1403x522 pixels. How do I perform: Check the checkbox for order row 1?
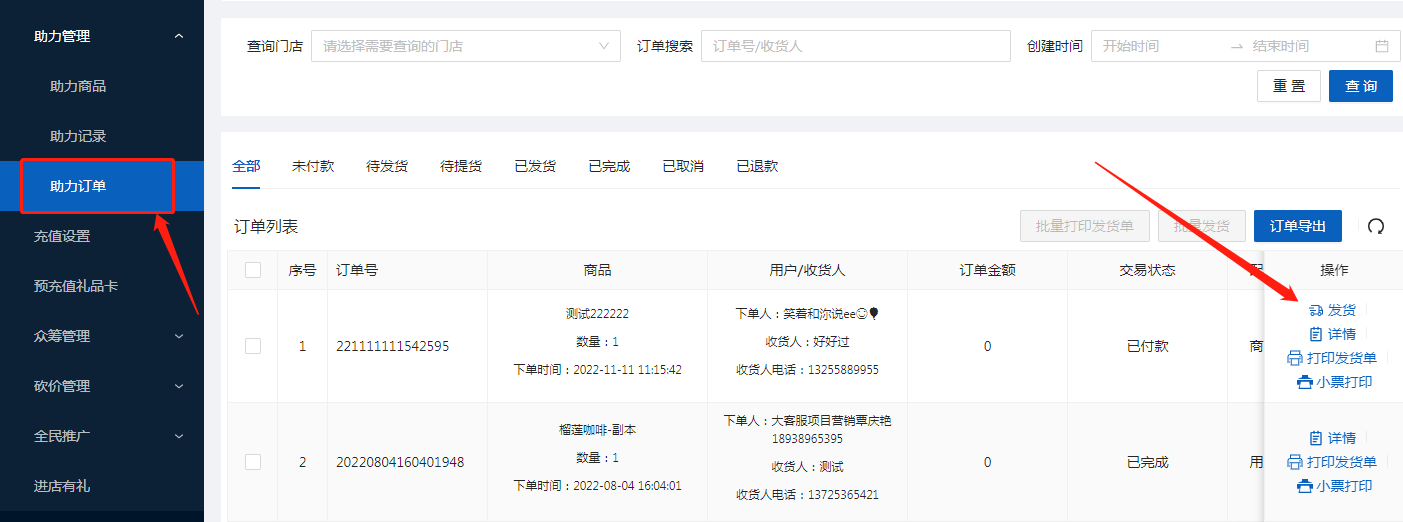point(253,346)
